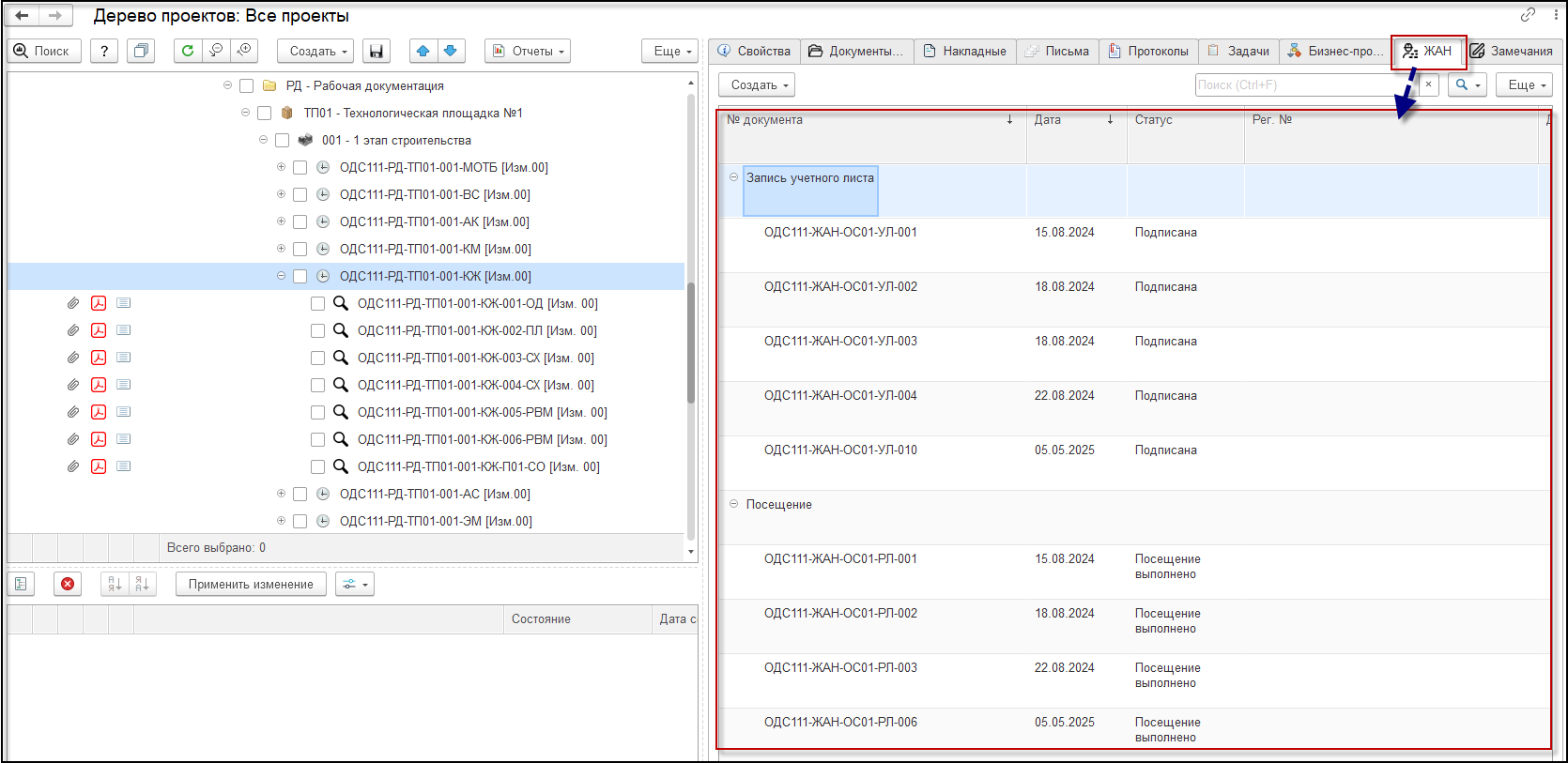
Task: Collapse the Запись учетного листа group
Action: [x=734, y=177]
